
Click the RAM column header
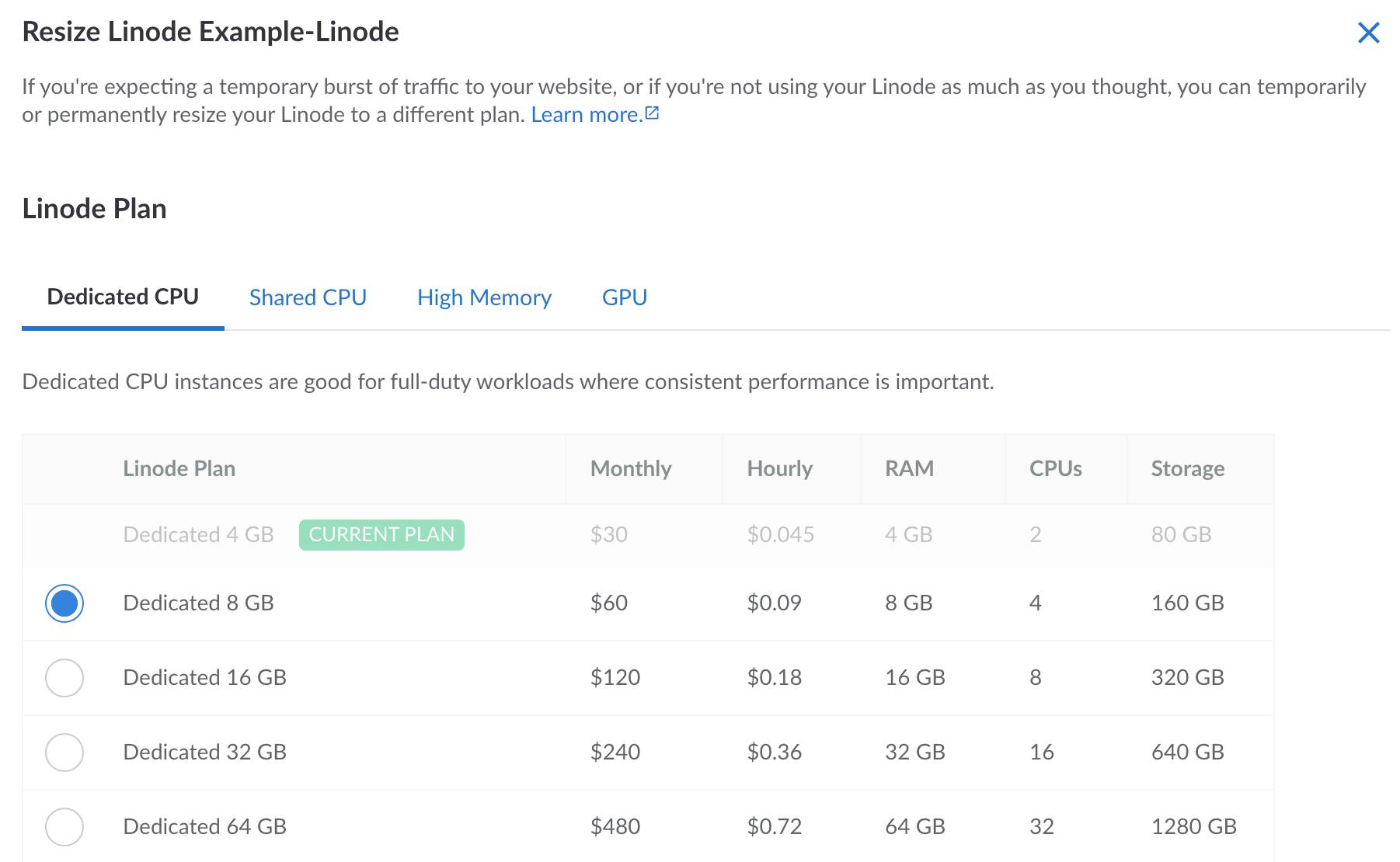pos(907,468)
